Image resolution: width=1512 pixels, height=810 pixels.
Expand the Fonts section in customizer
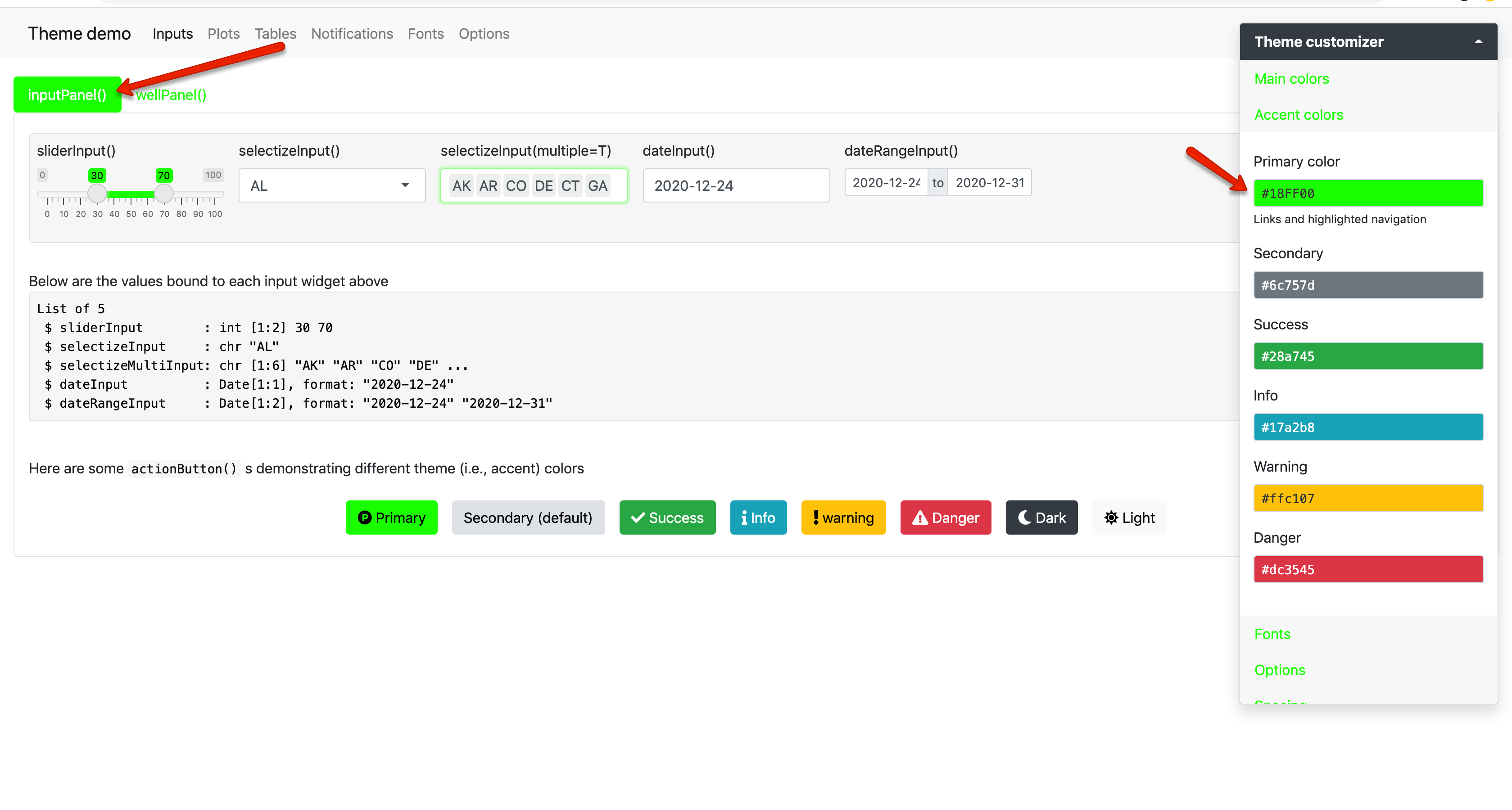pos(1272,634)
